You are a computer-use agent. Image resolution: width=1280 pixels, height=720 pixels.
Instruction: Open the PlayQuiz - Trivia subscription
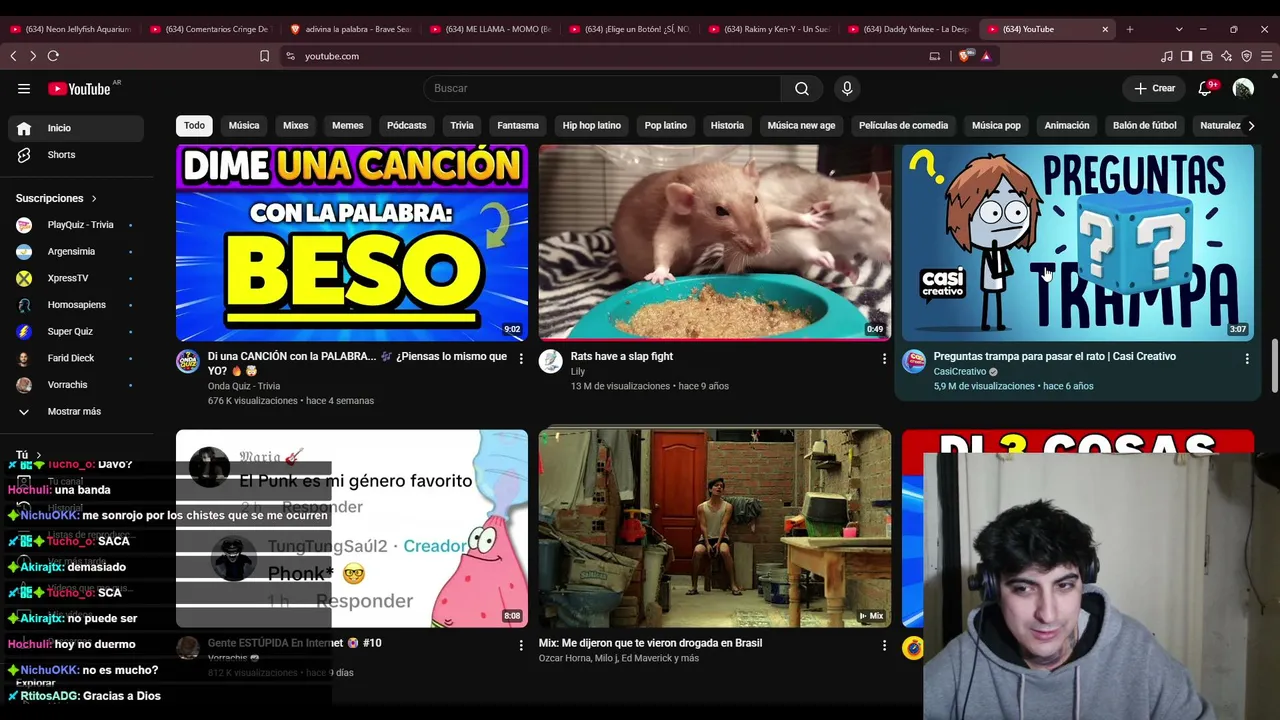click(76, 225)
